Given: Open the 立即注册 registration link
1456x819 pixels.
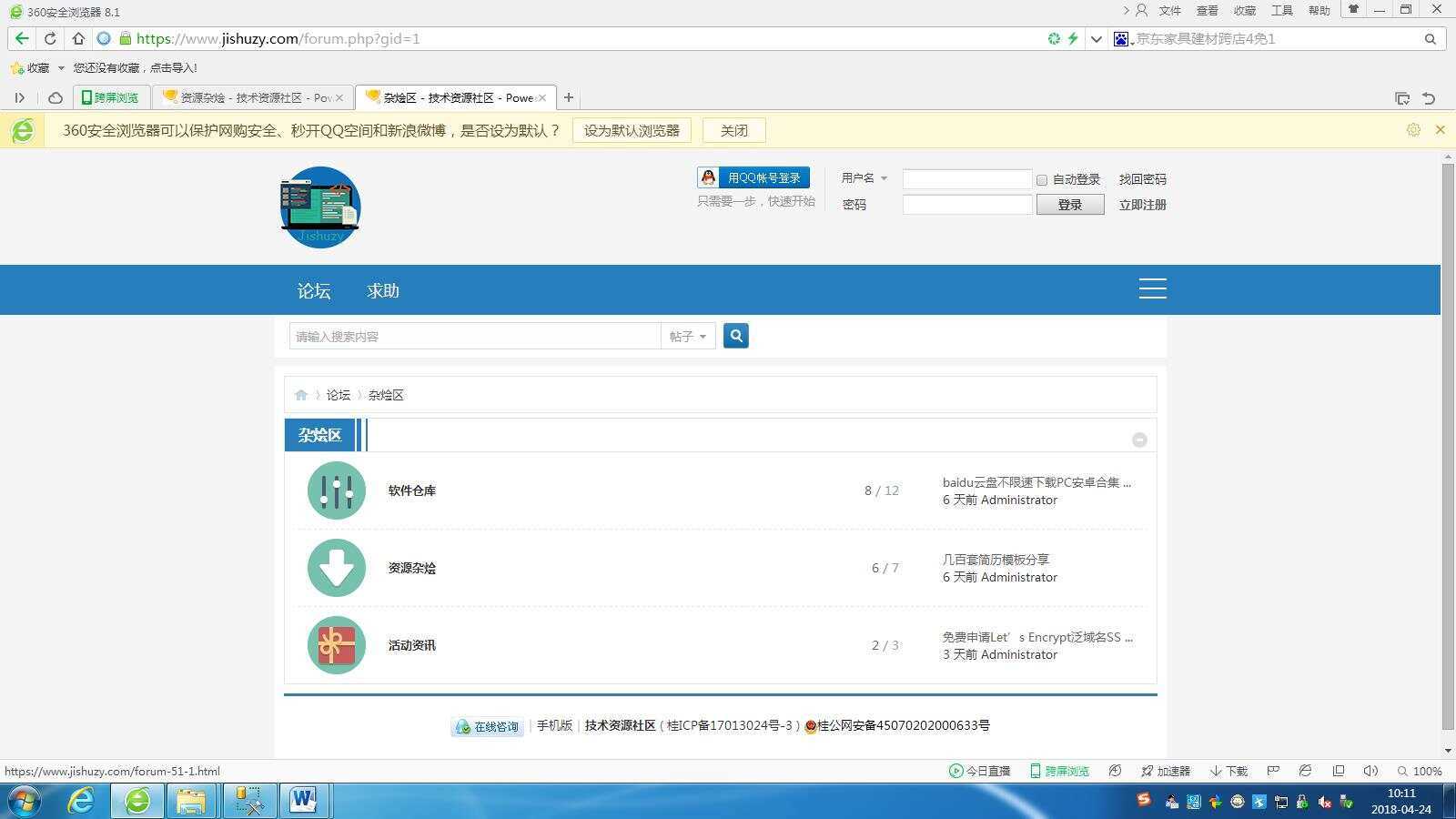Looking at the screenshot, I should click(x=1142, y=204).
